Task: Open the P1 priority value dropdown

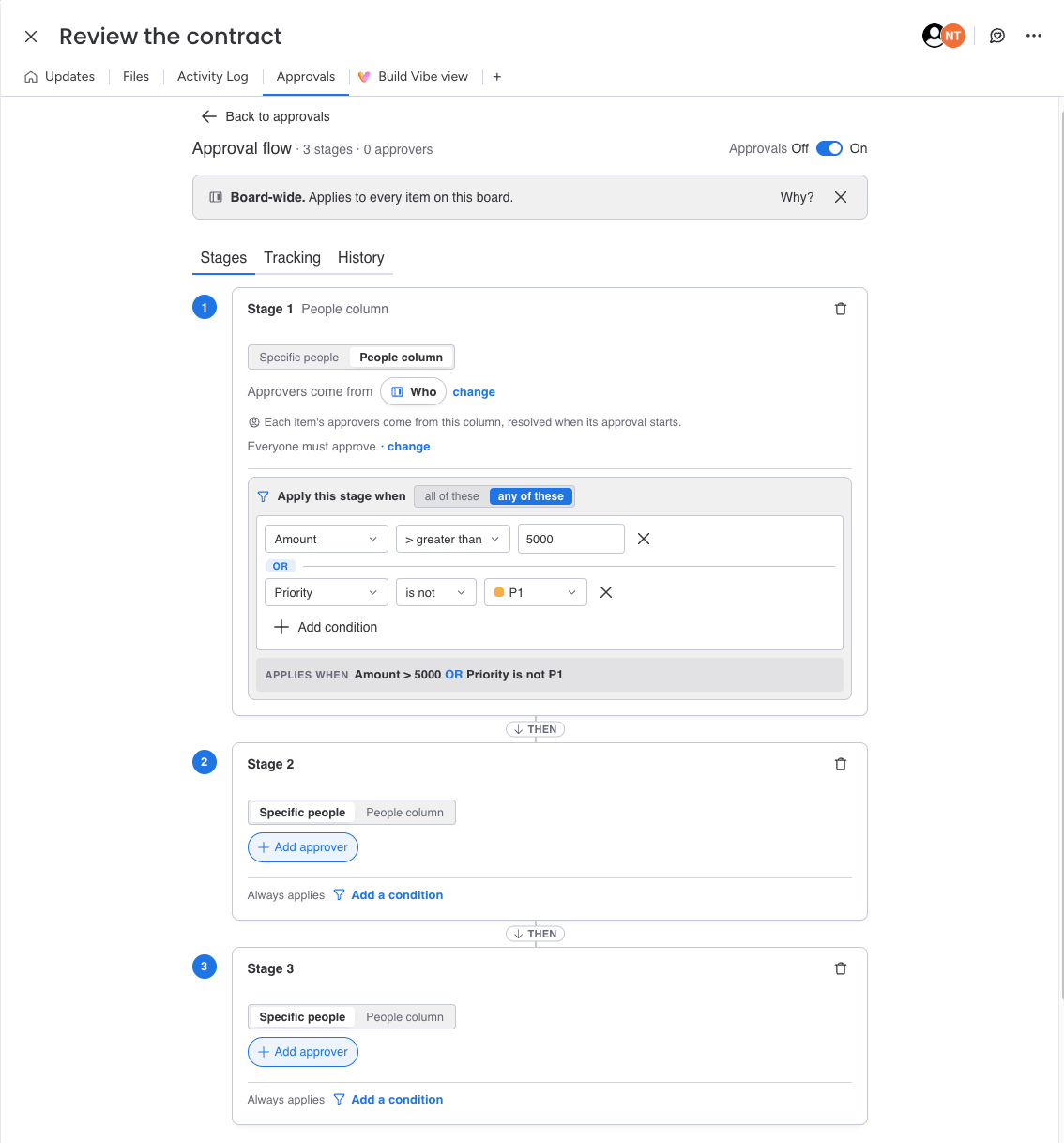Action: pos(536,592)
